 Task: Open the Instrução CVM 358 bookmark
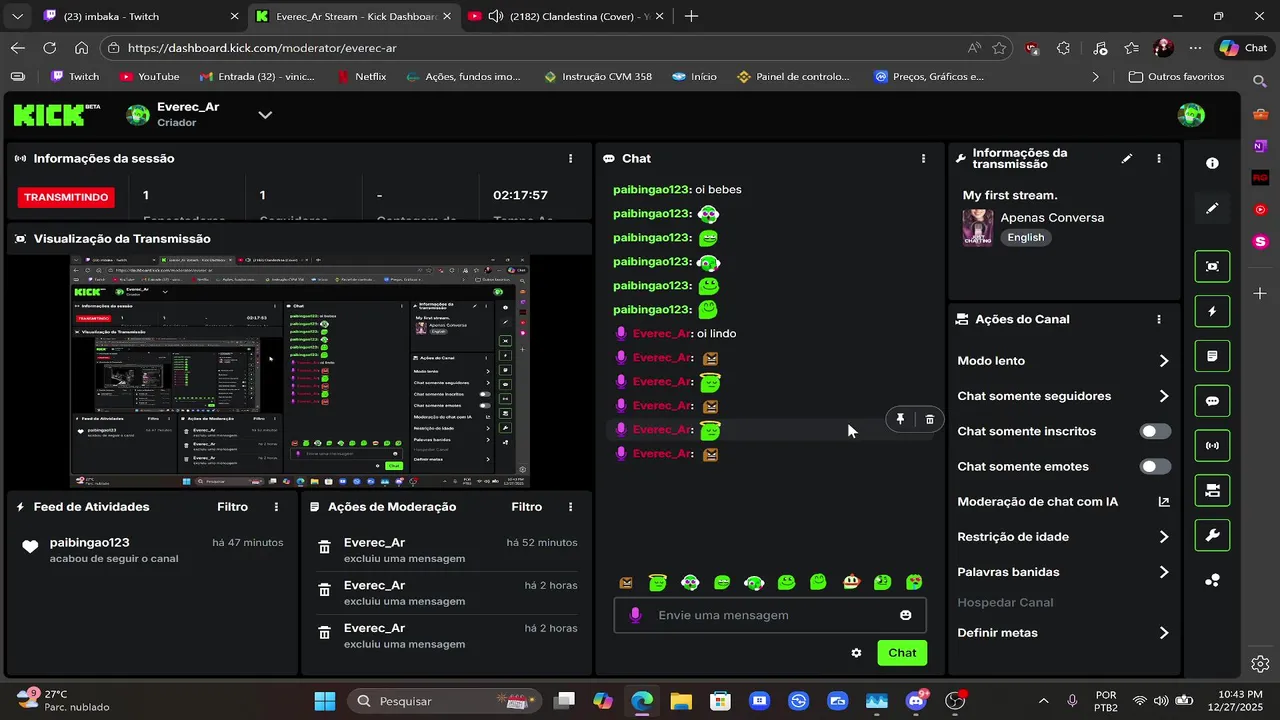pos(597,76)
